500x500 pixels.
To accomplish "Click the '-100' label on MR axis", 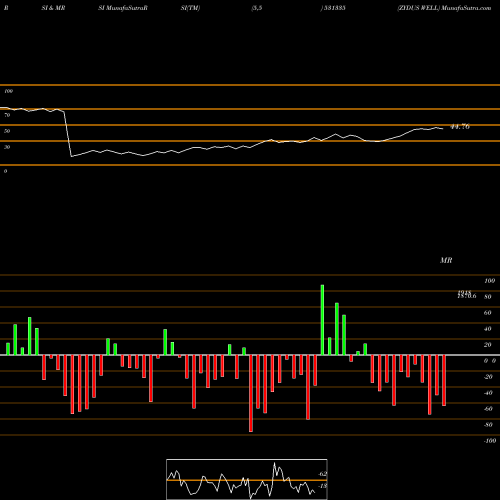I will click(490, 441).
